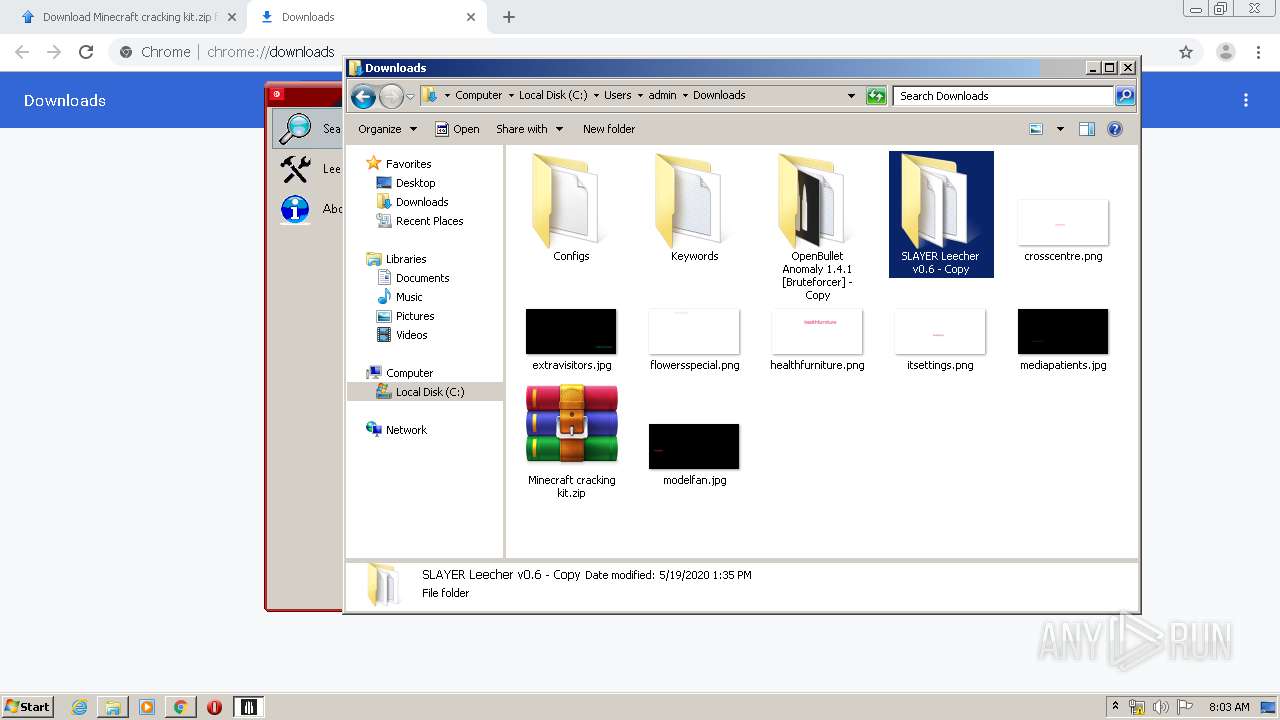
Task: Open Internet Explorer from taskbar
Action: (79, 707)
